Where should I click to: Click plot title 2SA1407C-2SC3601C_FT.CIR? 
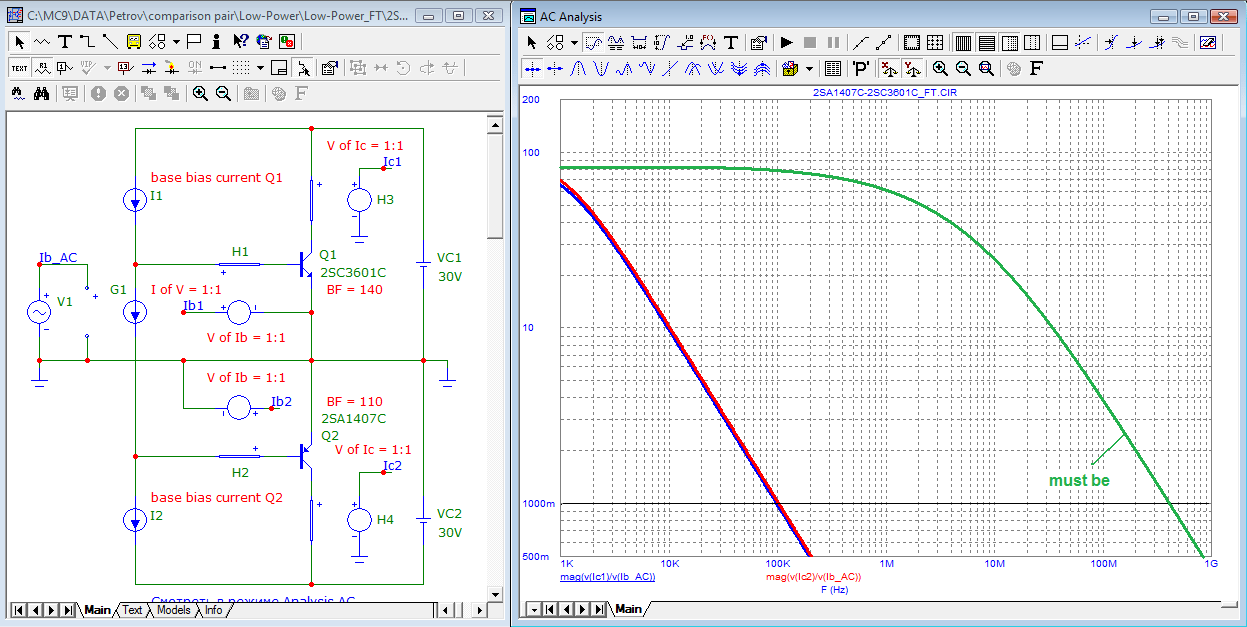[885, 92]
